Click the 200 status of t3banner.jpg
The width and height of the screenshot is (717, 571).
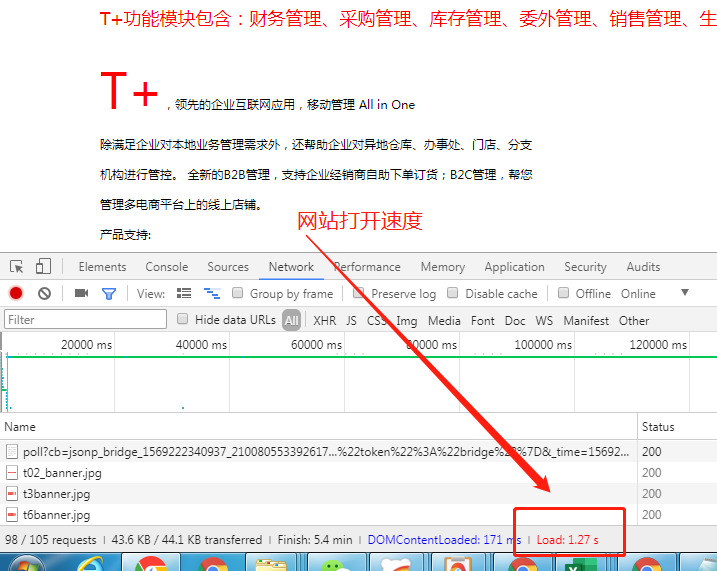(x=652, y=494)
